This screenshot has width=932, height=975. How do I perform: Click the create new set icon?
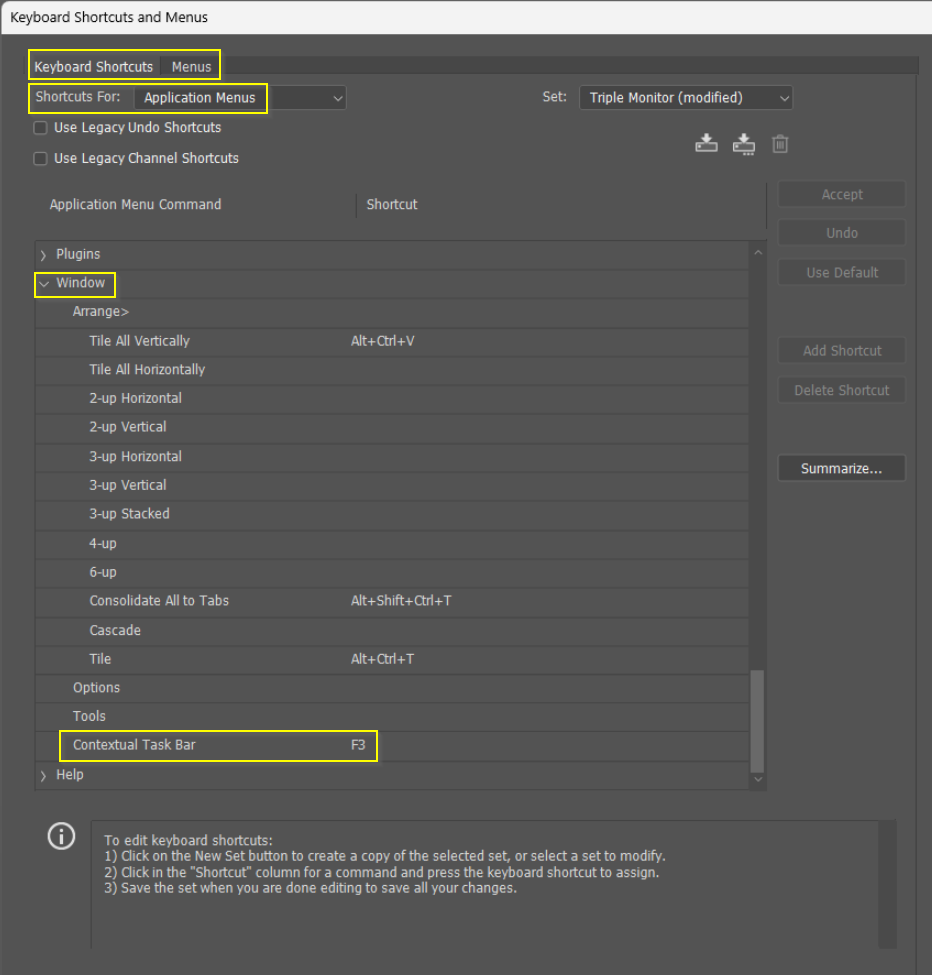tap(743, 143)
